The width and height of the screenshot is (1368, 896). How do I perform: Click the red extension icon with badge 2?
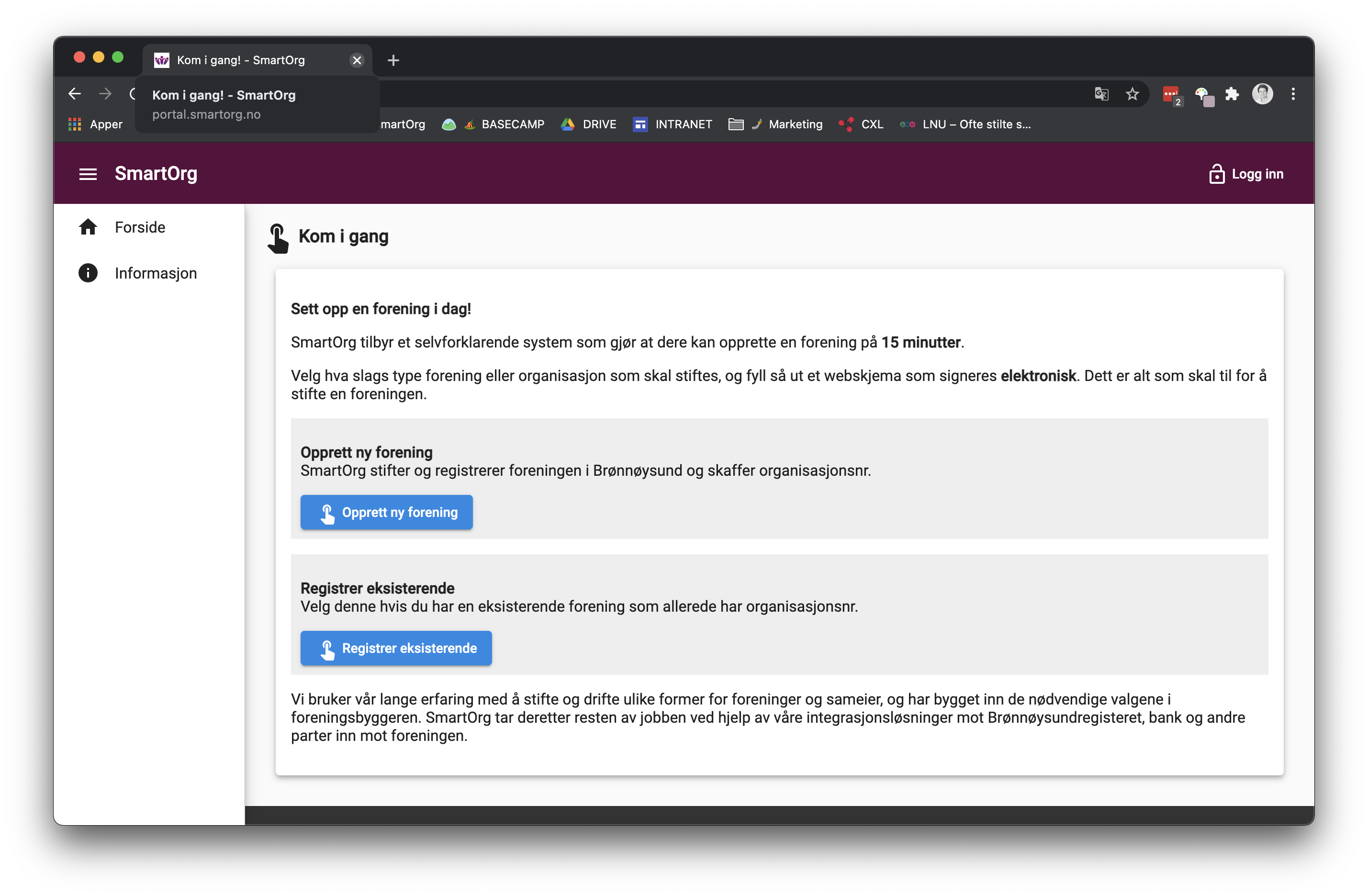click(x=1170, y=95)
